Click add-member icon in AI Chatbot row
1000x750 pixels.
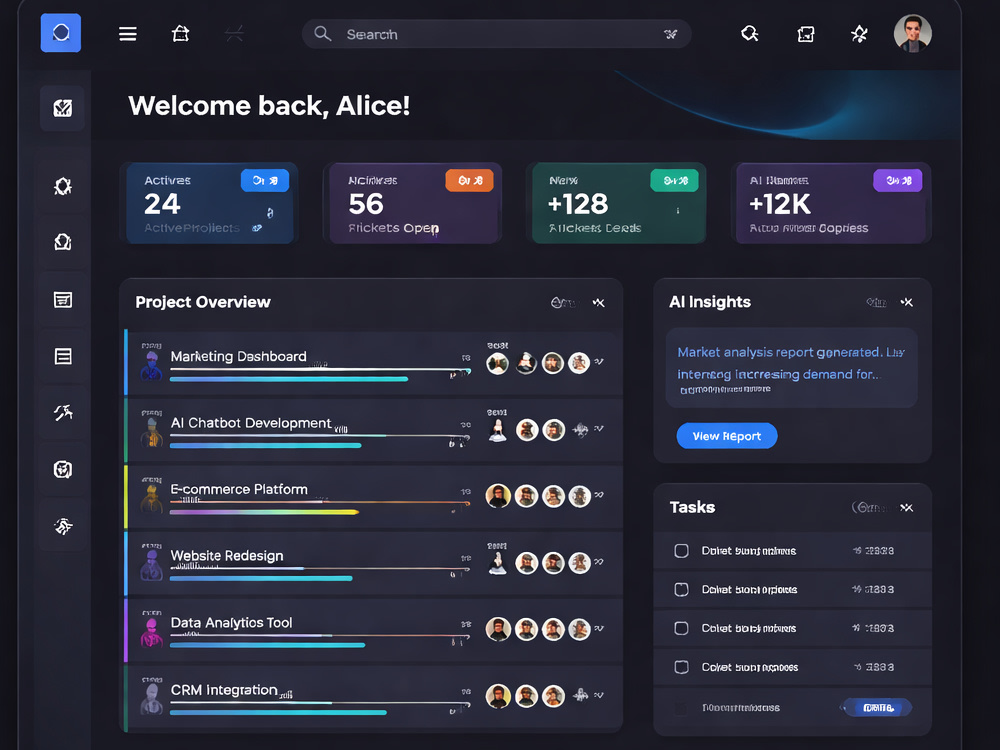click(580, 430)
